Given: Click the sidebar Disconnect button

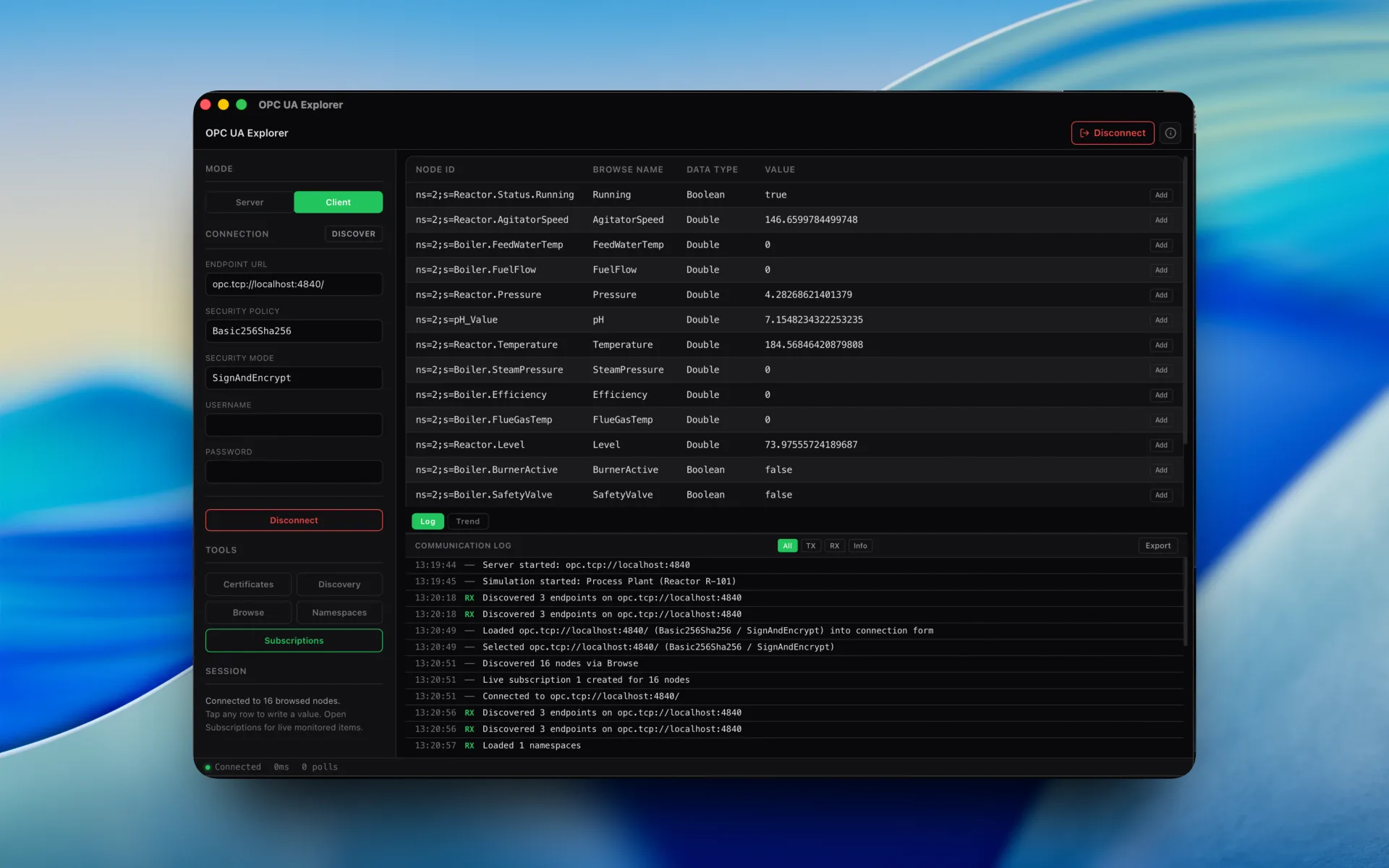Looking at the screenshot, I should (294, 520).
